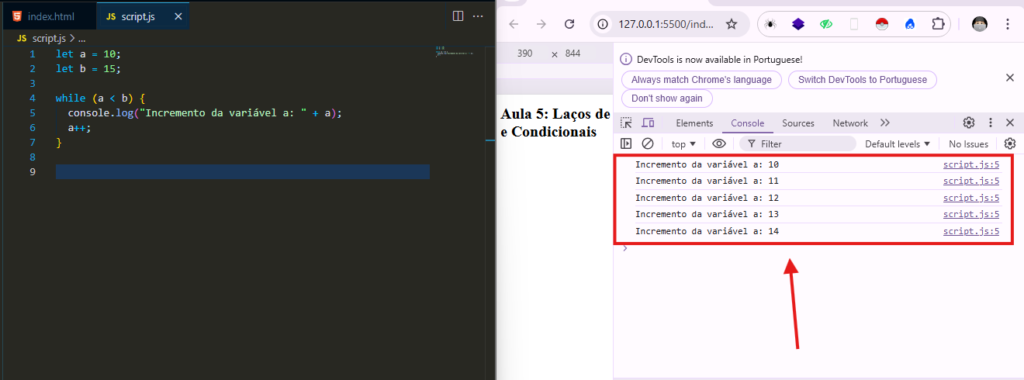Click Don't show again button

pos(667,99)
